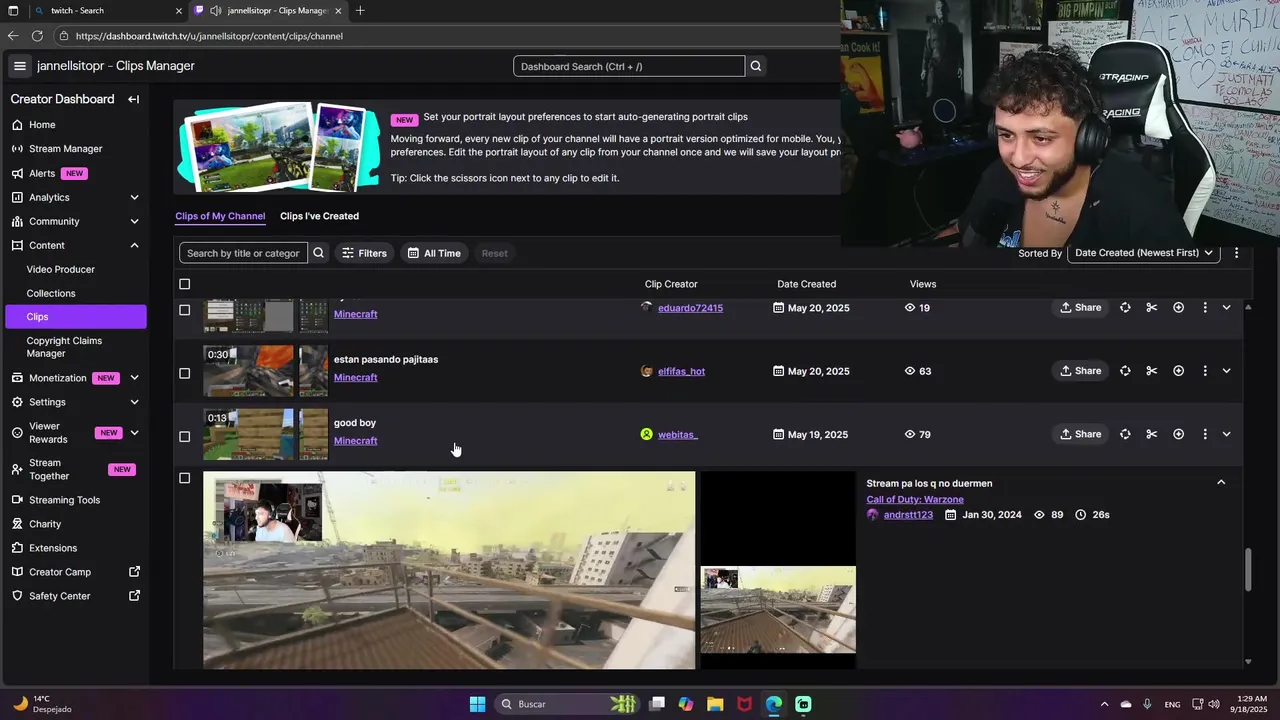The image size is (1280, 720).
Task: Open the Call of Duty: Warzone link
Action: pyautogui.click(x=915, y=499)
